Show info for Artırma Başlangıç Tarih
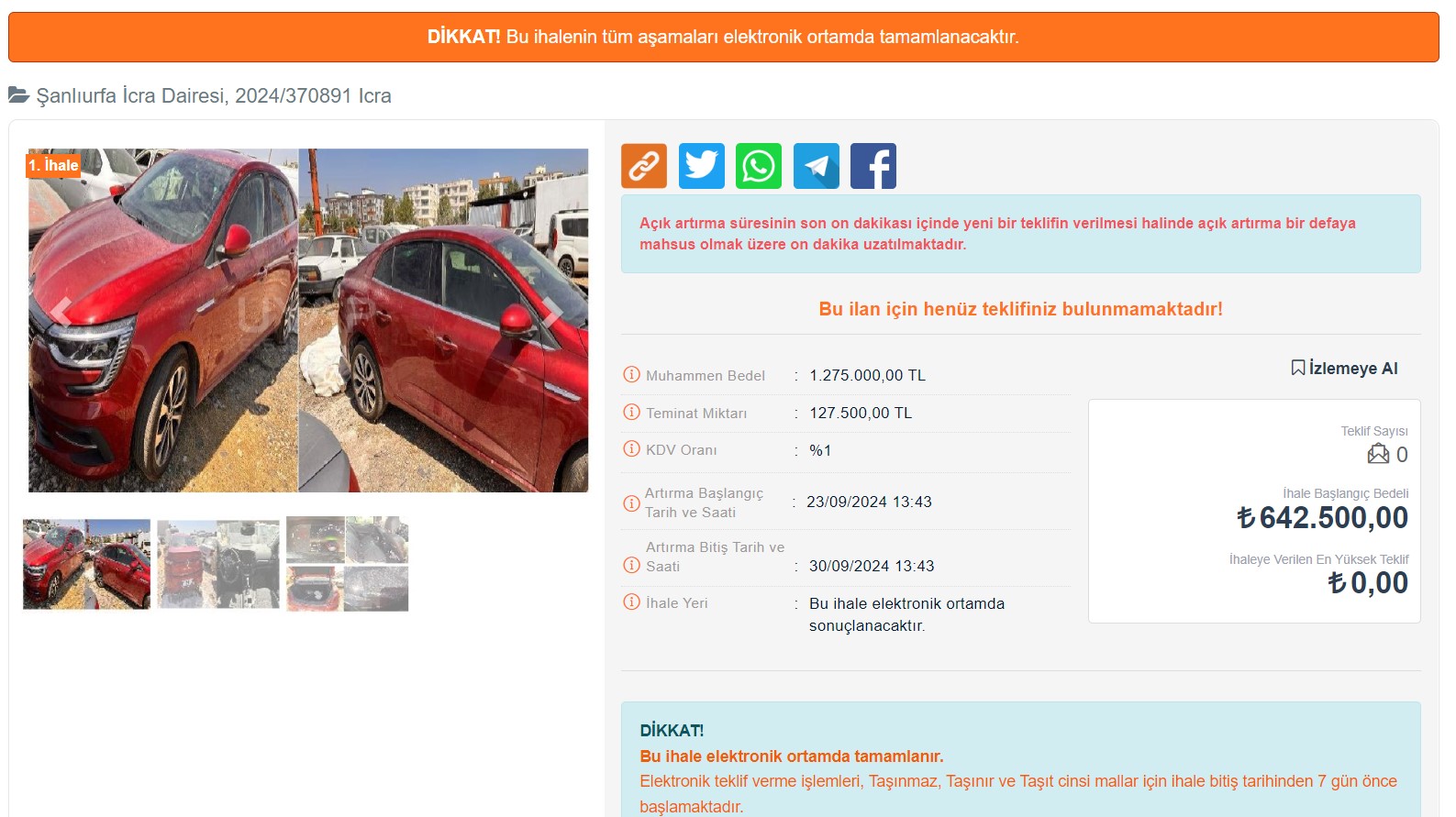 point(631,502)
